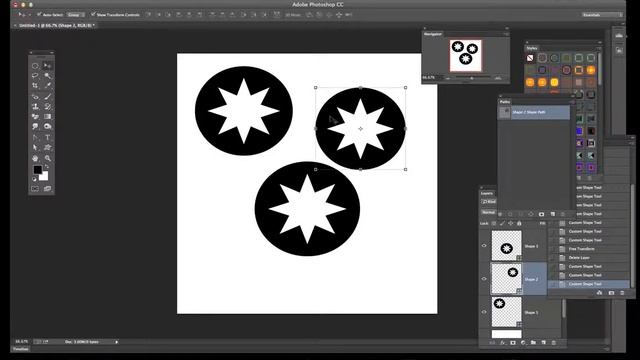The image size is (640, 360).
Task: Toggle lock position in Layers panel
Action: point(511,223)
